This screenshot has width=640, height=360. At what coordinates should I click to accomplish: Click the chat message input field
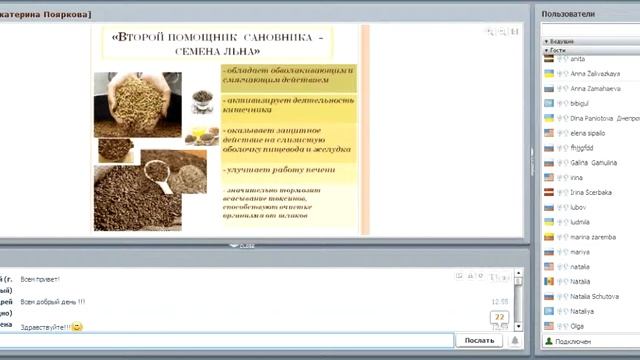tap(226, 340)
